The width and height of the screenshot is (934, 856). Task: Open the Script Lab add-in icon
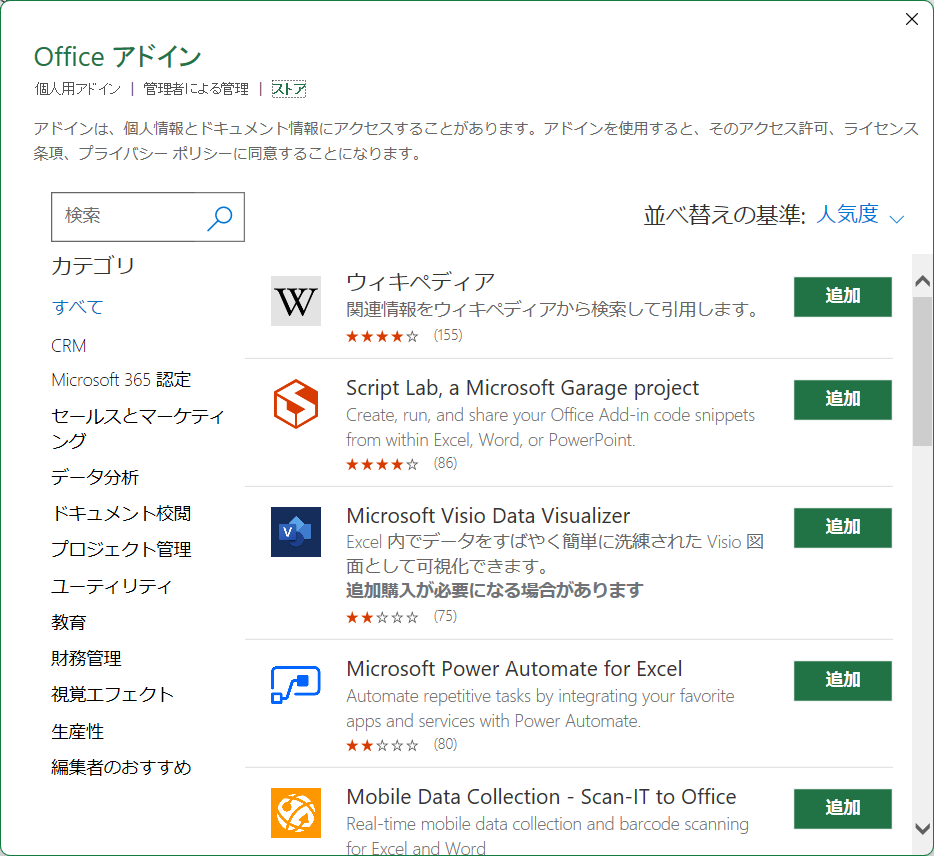295,404
